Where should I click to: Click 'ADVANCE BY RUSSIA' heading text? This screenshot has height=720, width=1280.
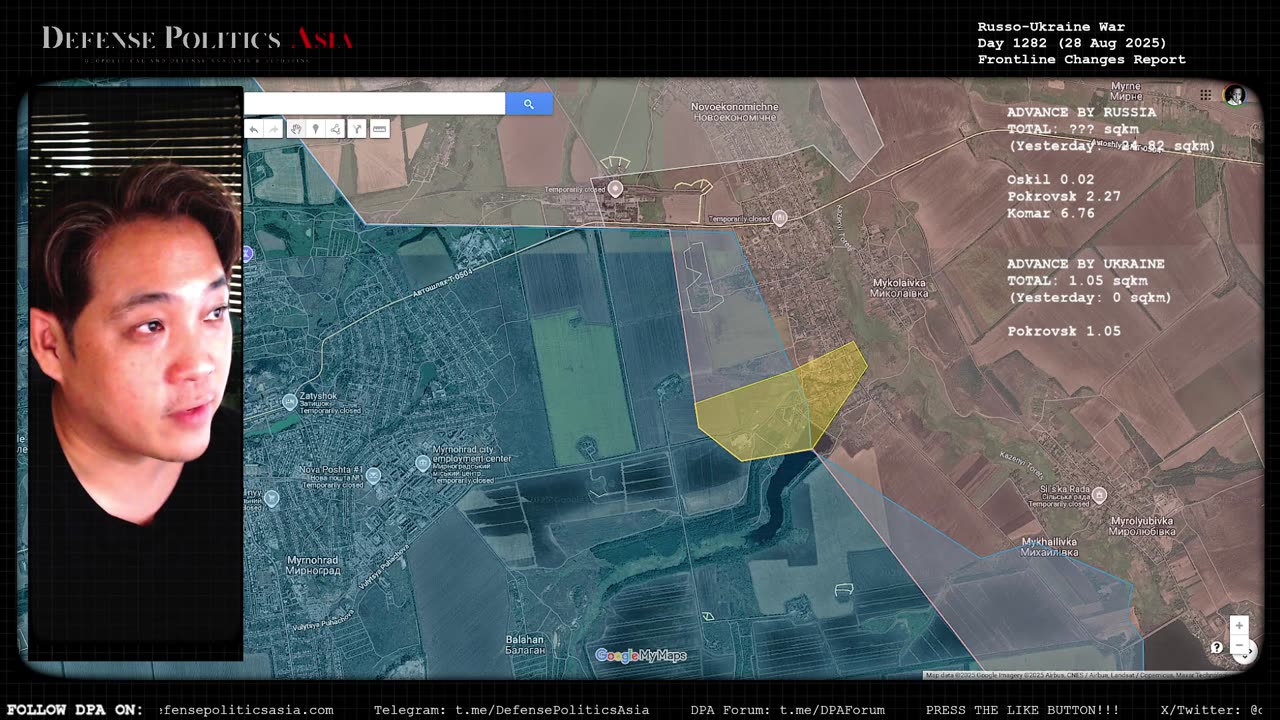(1081, 112)
